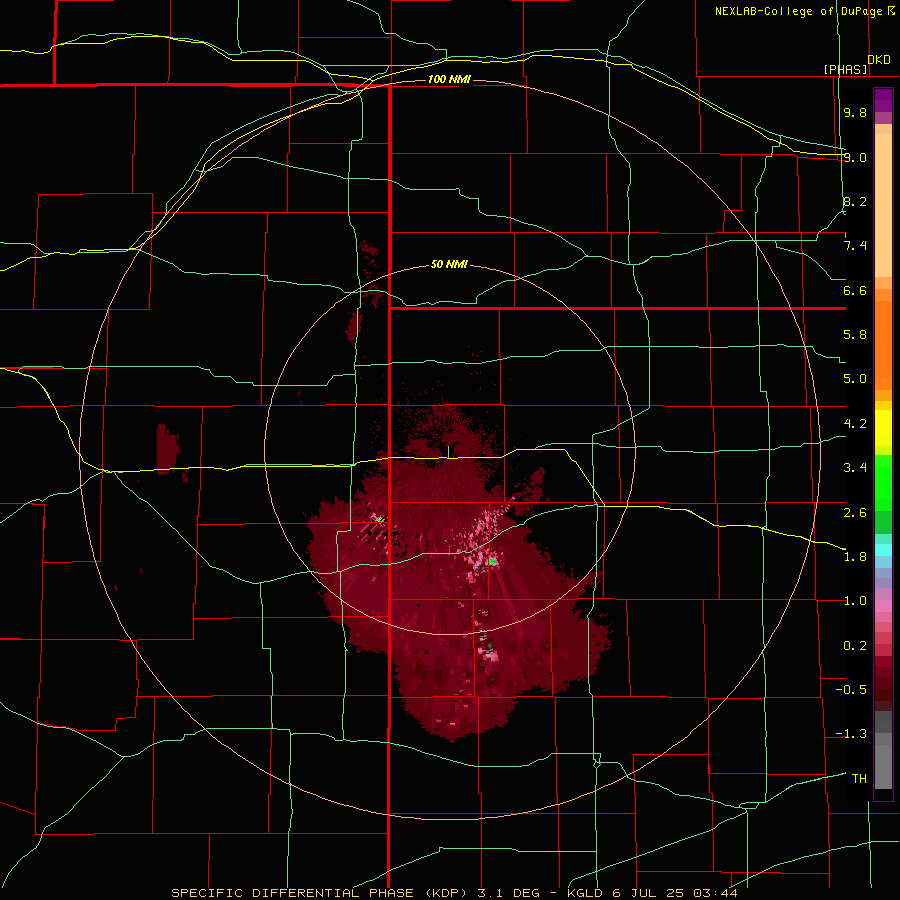
Task: Click the 3.4 scale value
Action: click(855, 468)
